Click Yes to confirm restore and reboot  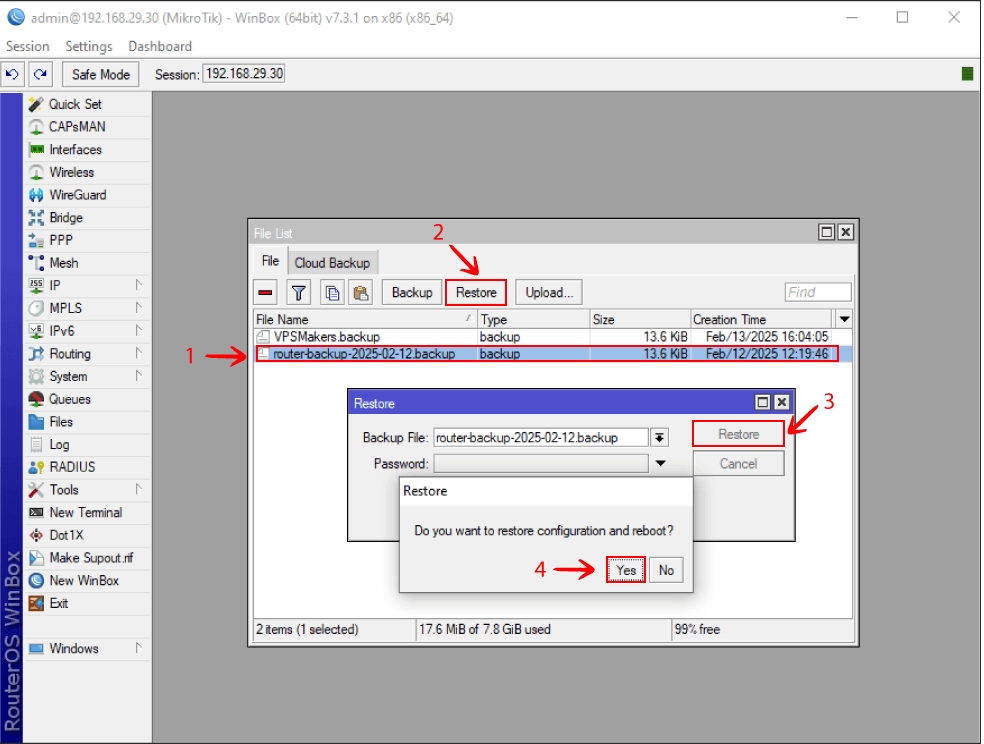pyautogui.click(x=625, y=569)
